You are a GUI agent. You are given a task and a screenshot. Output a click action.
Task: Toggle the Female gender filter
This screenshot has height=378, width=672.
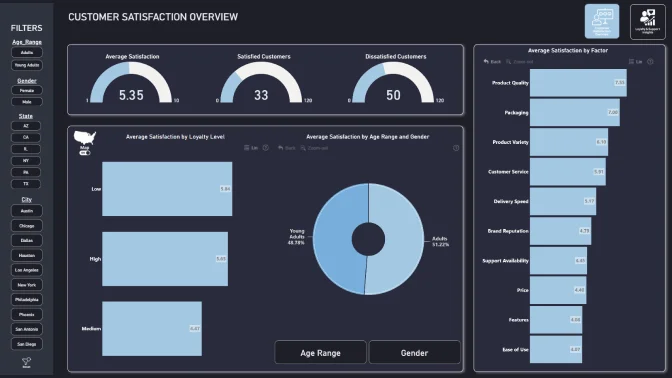point(27,90)
